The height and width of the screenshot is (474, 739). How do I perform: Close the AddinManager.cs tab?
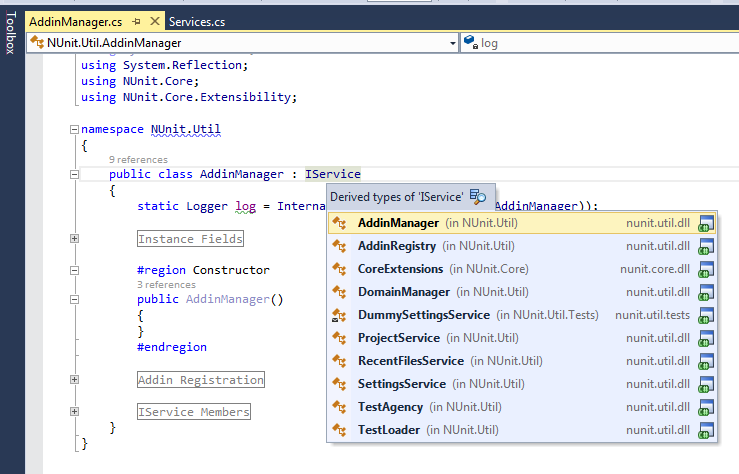coord(155,21)
